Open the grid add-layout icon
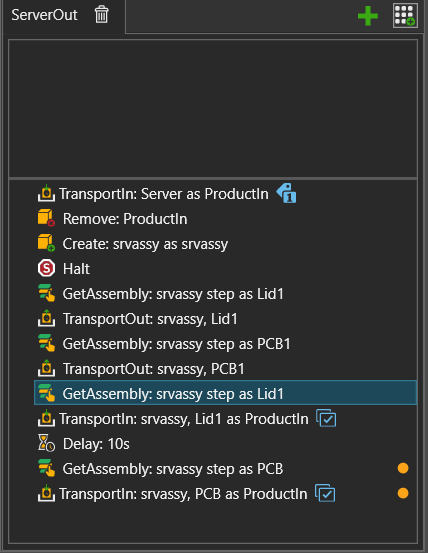 tap(405, 15)
